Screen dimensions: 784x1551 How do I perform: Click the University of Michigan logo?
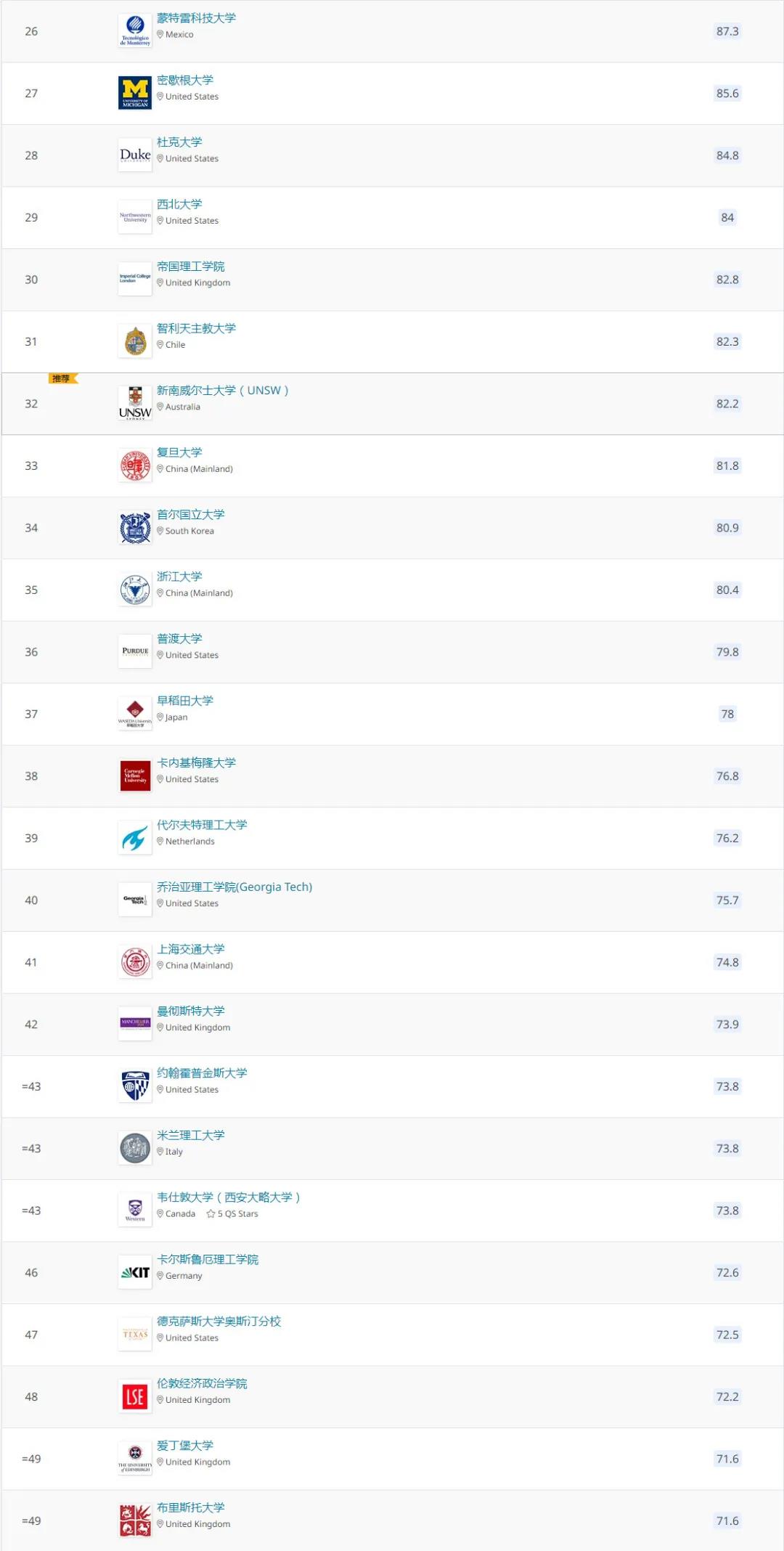click(x=135, y=94)
